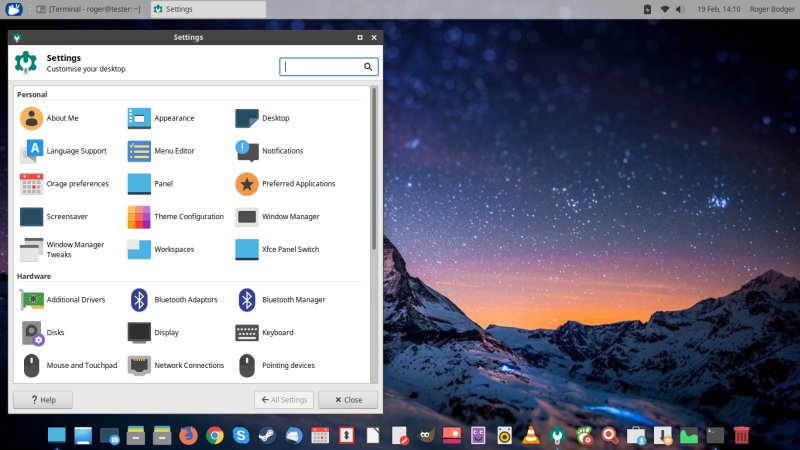
Task: Open the Appearance settings
Action: coord(160,118)
